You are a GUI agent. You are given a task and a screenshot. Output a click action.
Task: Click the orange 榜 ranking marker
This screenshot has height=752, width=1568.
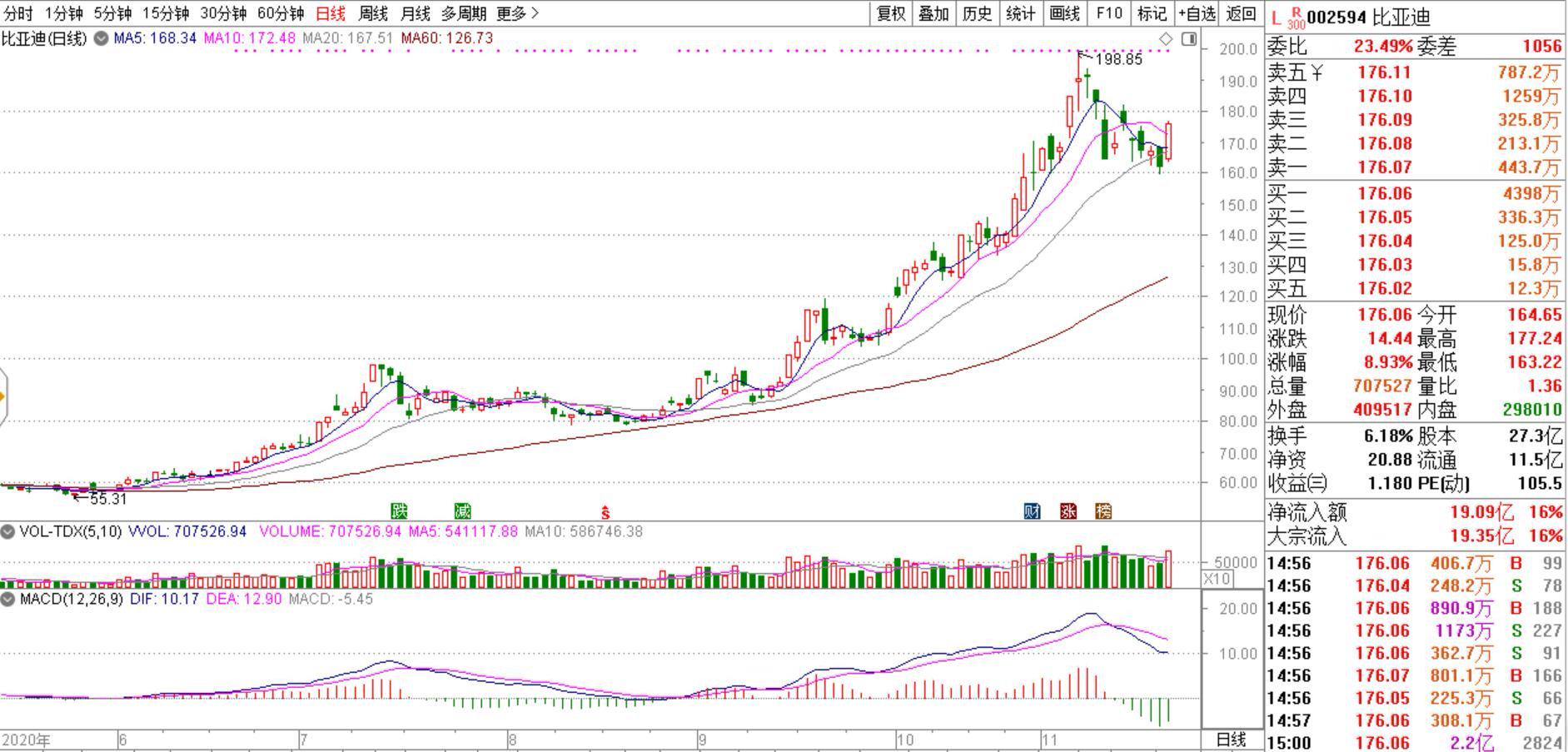click(x=1103, y=510)
